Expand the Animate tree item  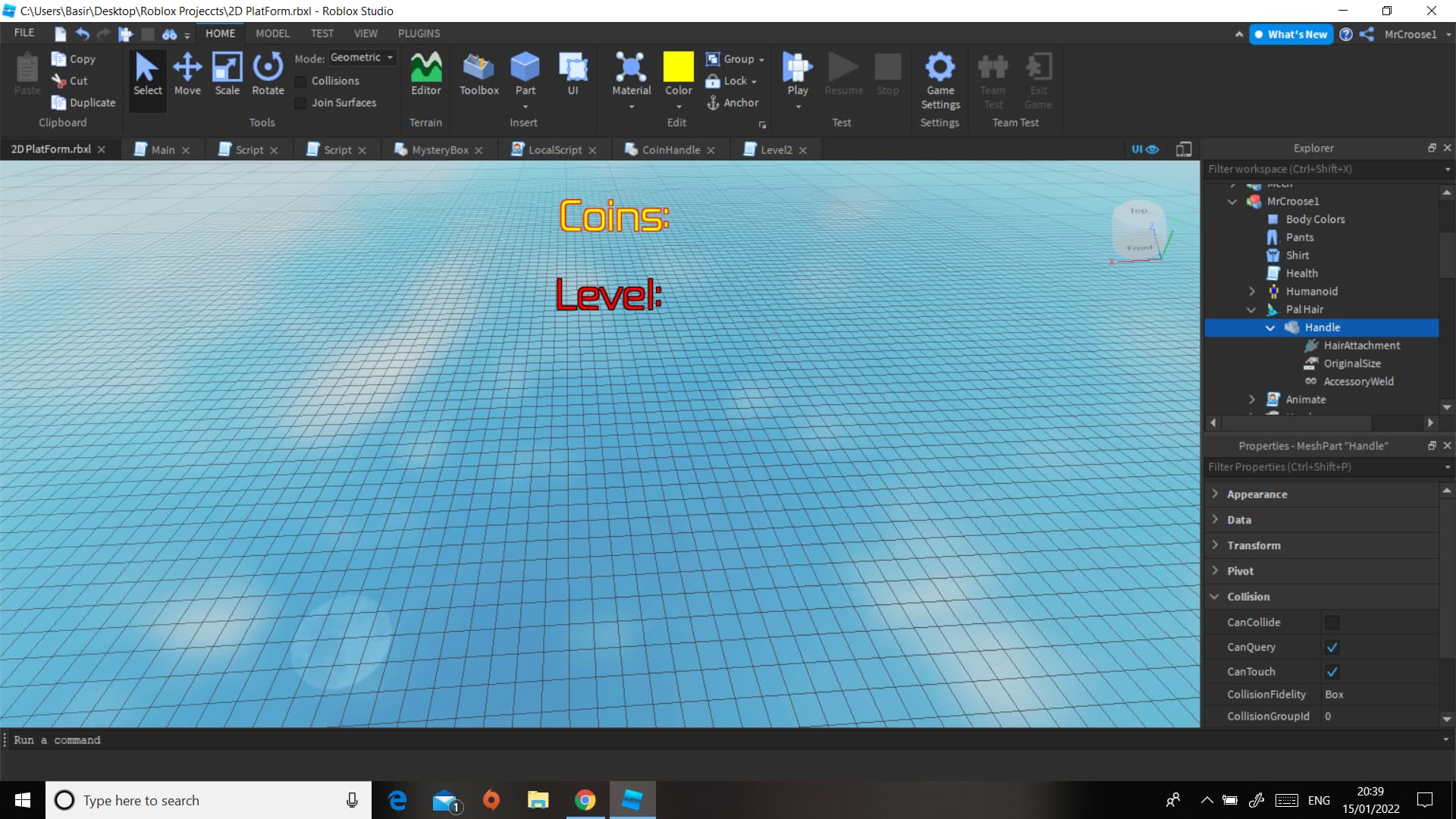click(1251, 400)
